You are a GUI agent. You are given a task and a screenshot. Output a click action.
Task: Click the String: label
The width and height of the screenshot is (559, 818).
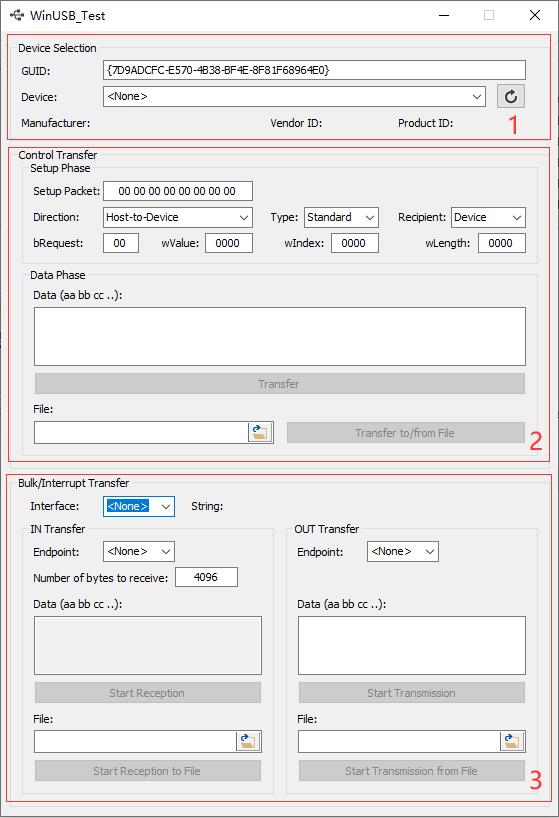(207, 507)
